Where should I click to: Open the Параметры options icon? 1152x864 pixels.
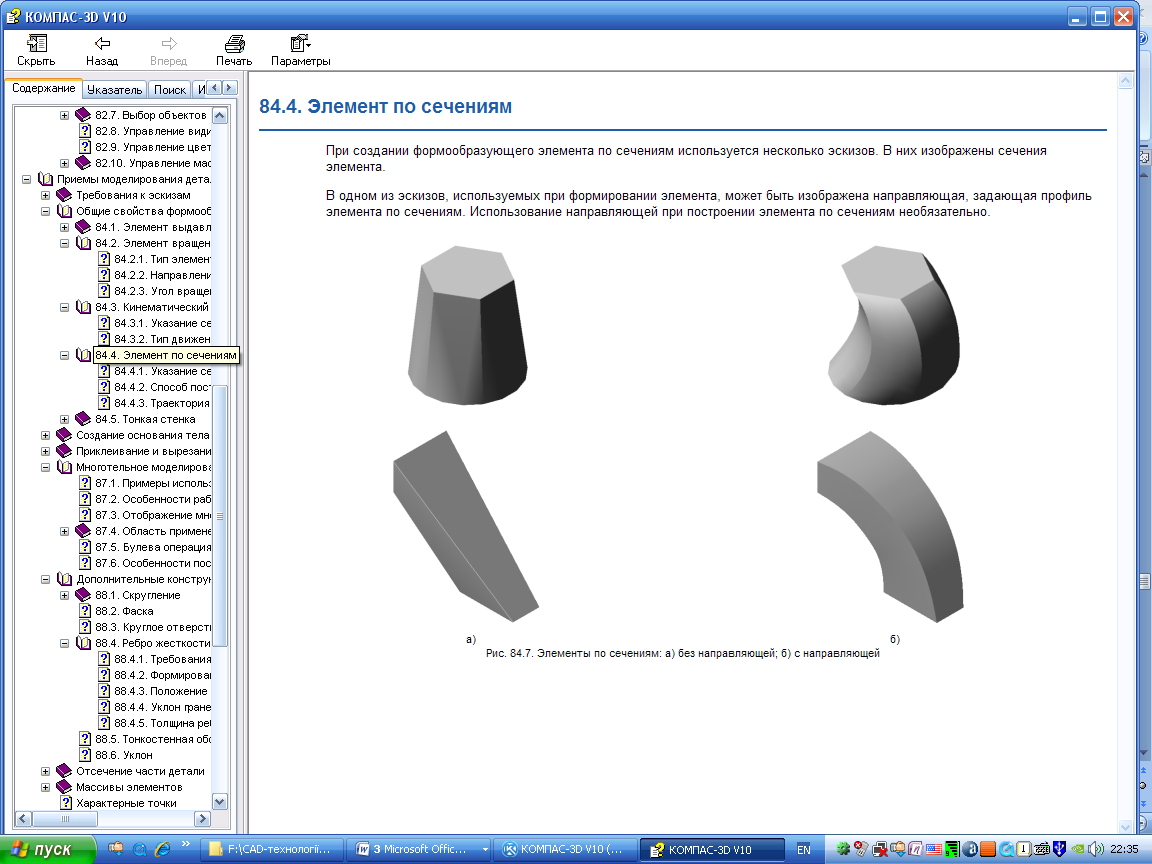click(x=300, y=43)
